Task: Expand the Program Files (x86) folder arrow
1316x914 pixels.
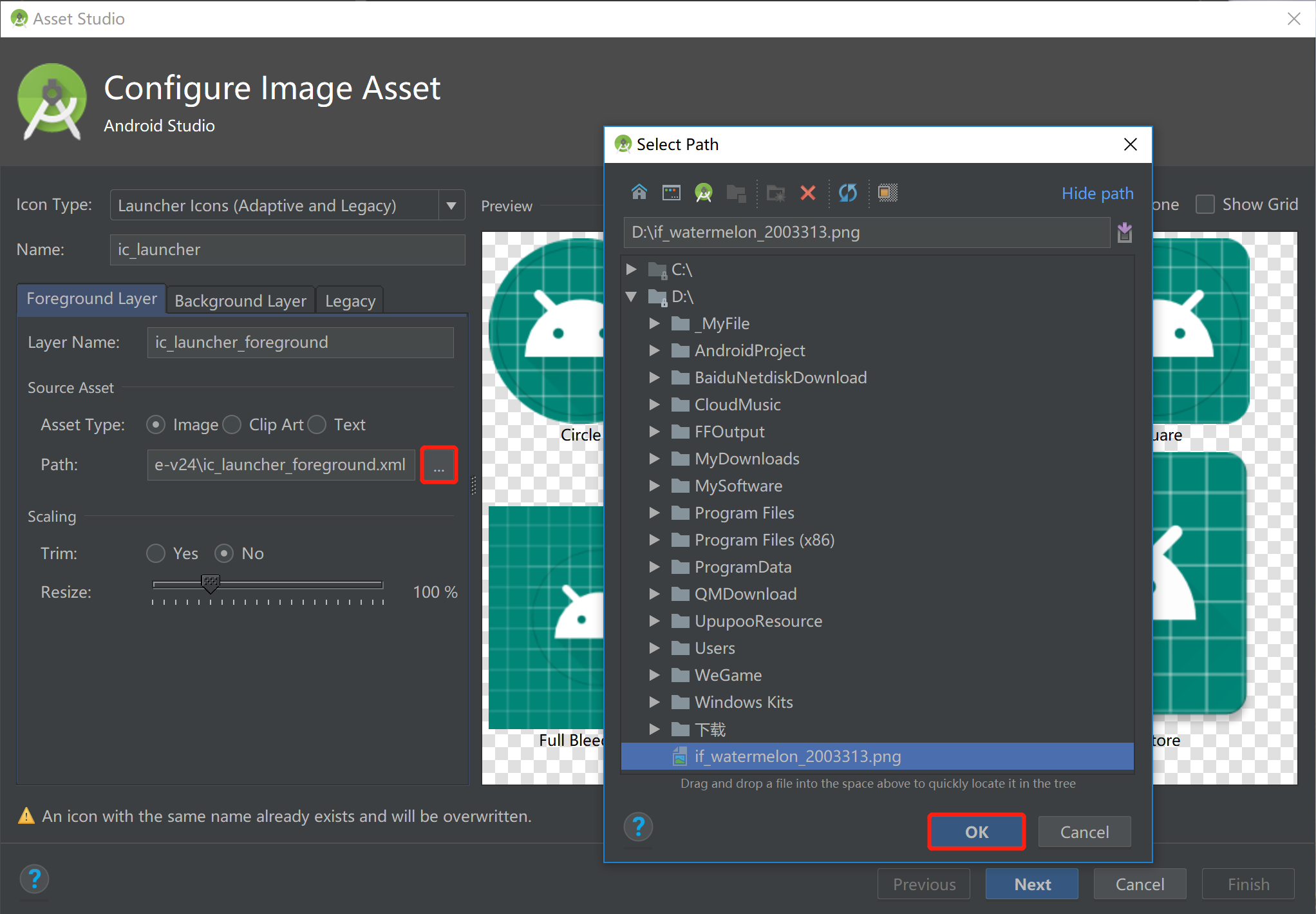Action: click(x=655, y=540)
